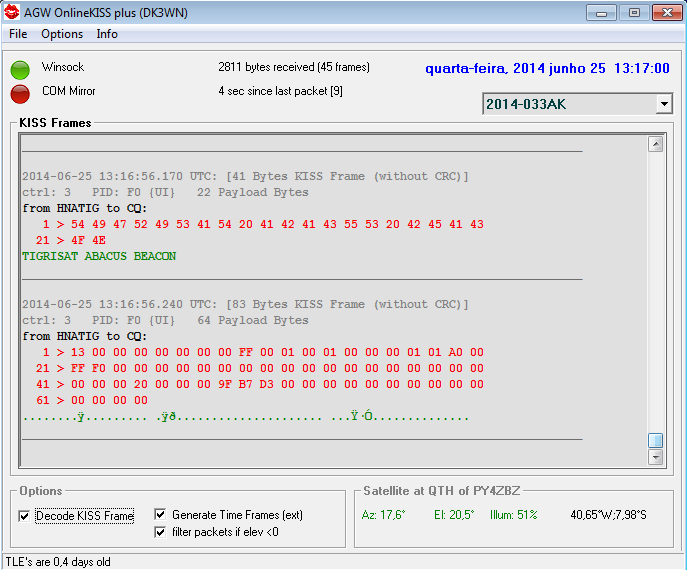
Task: Click the COM Mirror label
Action: (x=68, y=91)
